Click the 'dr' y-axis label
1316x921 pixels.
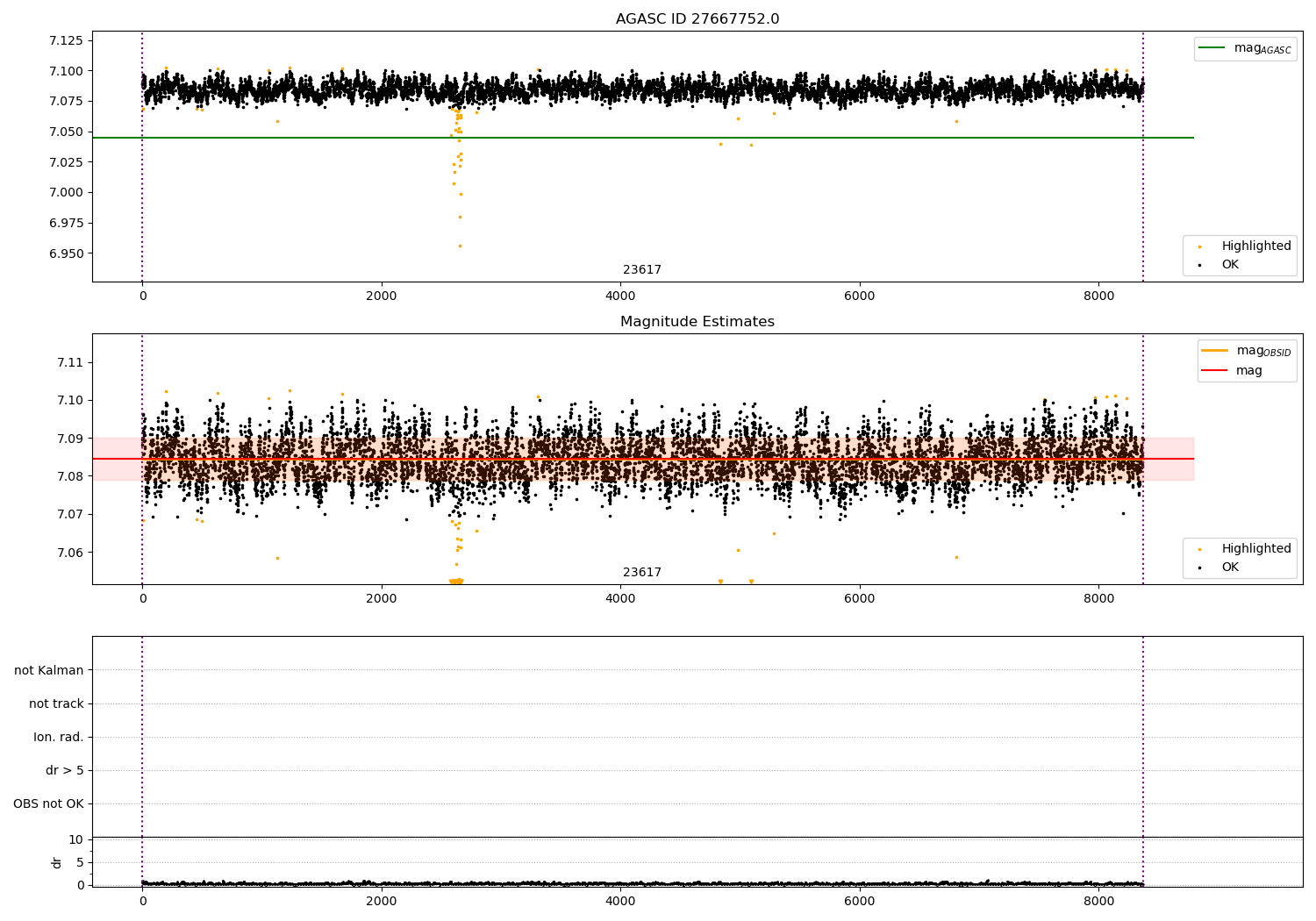coord(57,862)
